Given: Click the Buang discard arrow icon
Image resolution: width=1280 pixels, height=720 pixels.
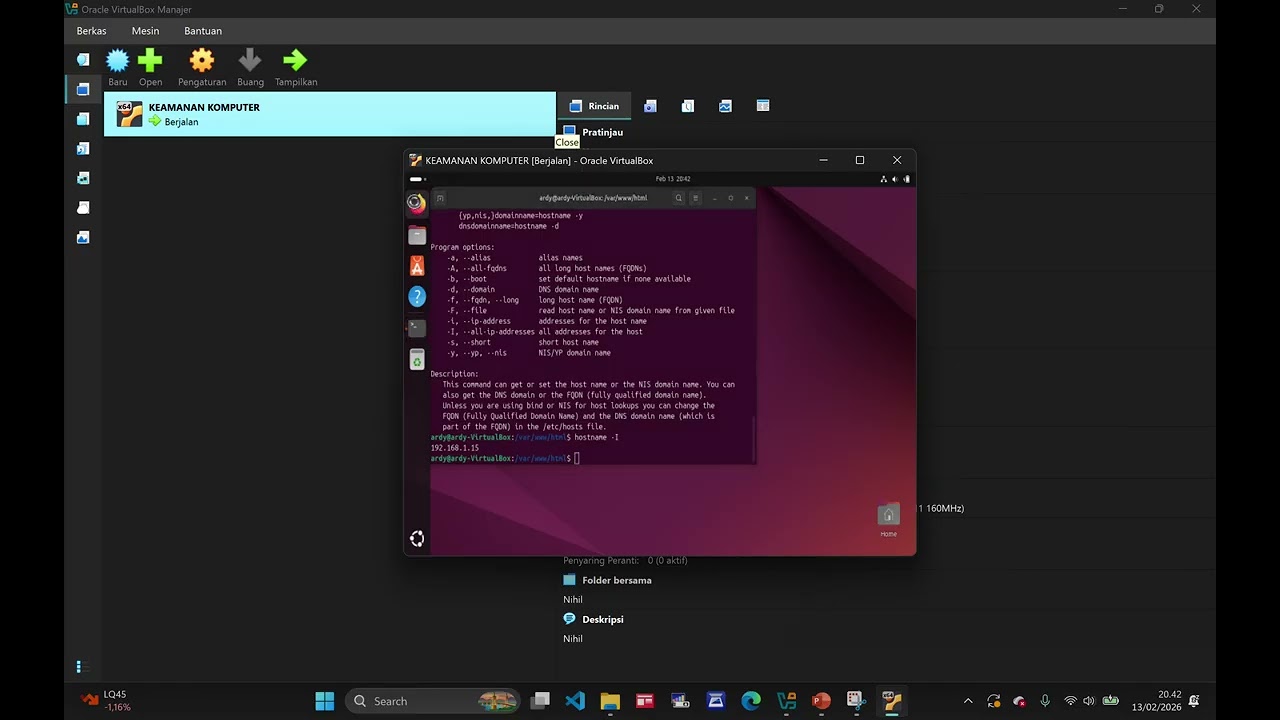Looking at the screenshot, I should (250, 61).
